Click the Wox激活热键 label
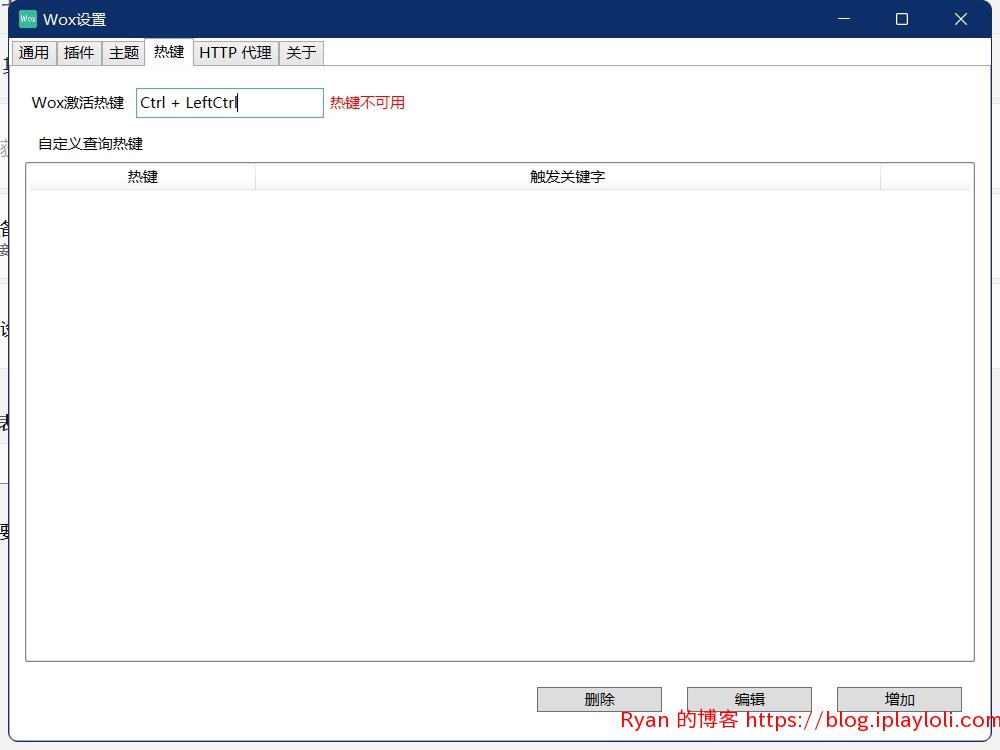 (x=78, y=103)
